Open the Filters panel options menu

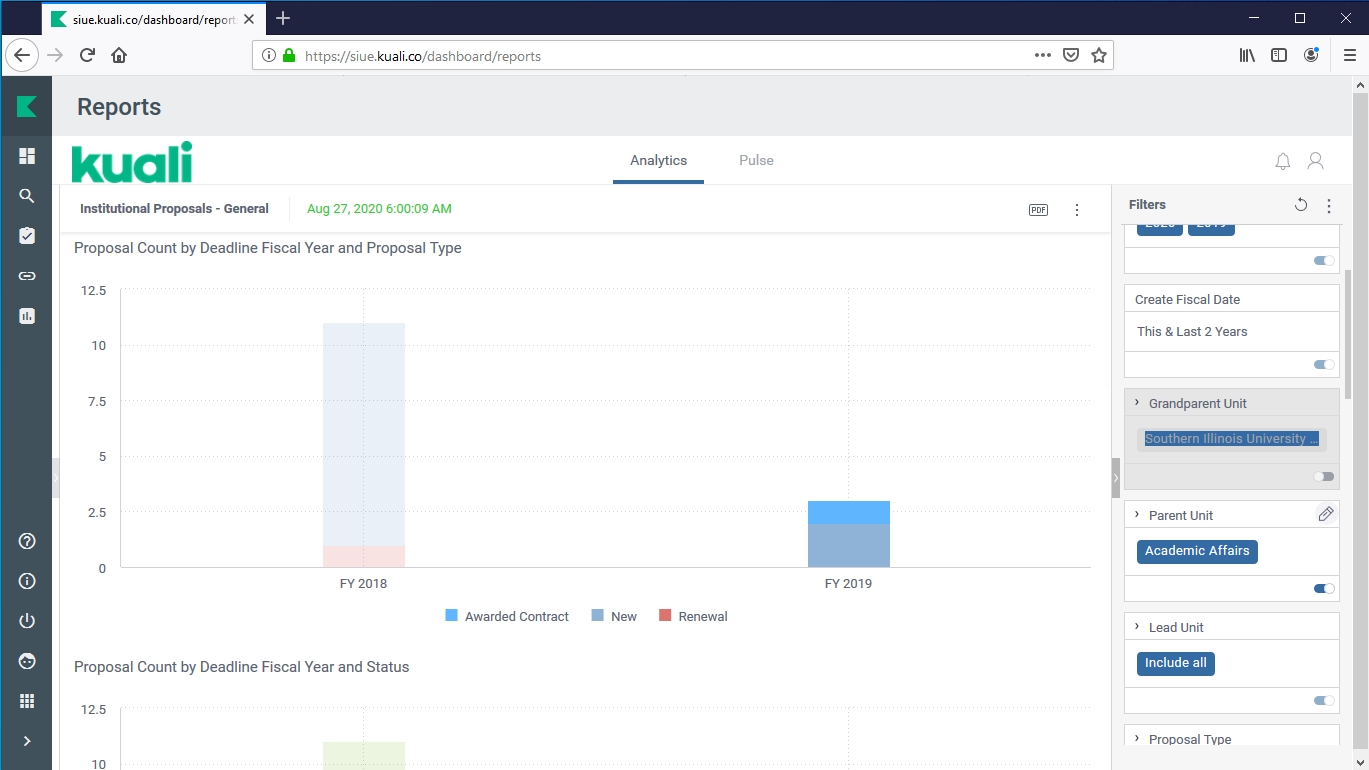point(1328,206)
